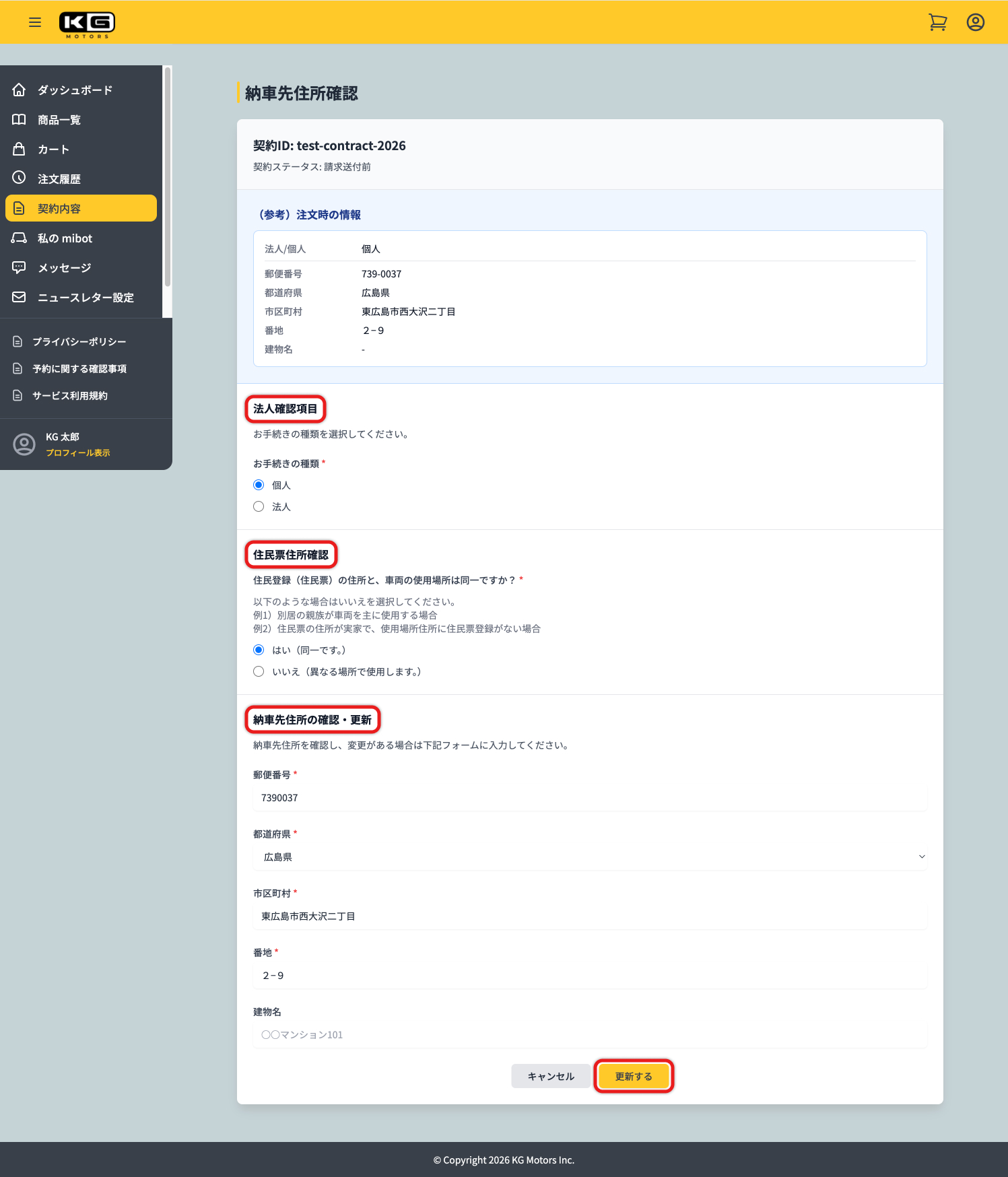Screen dimensions: 1008x1177
Task: Select the 個人 procedure type option
Action: pos(259,485)
